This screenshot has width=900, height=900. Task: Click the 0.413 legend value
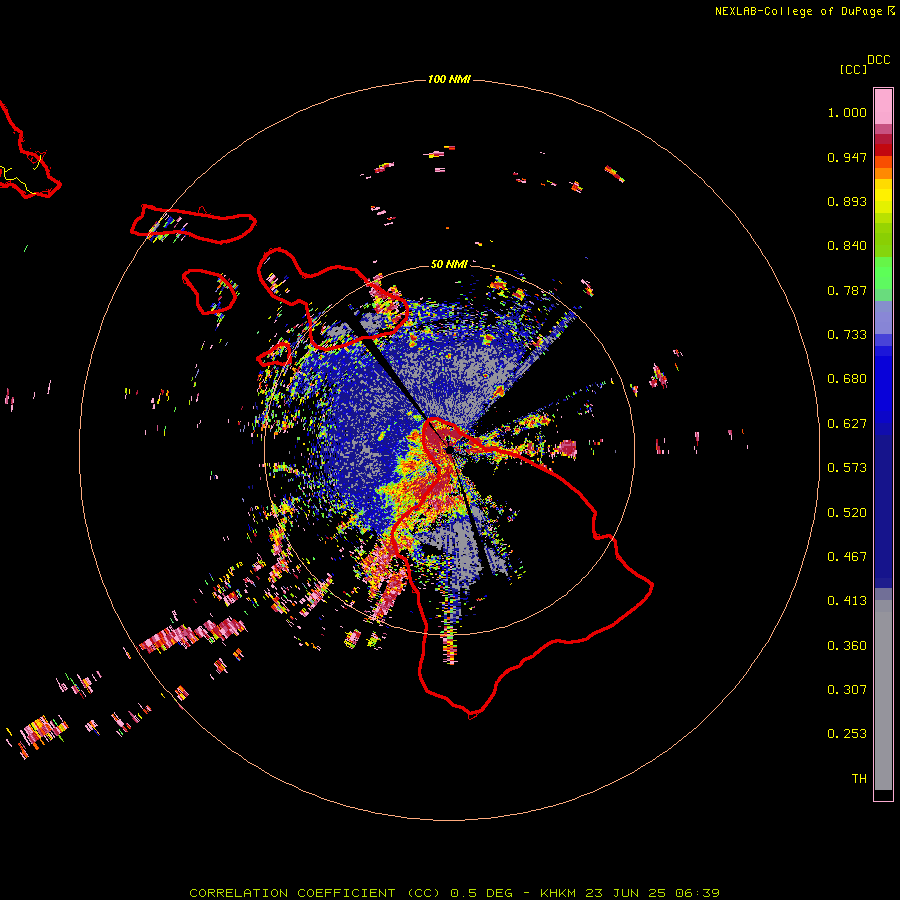pyautogui.click(x=847, y=601)
